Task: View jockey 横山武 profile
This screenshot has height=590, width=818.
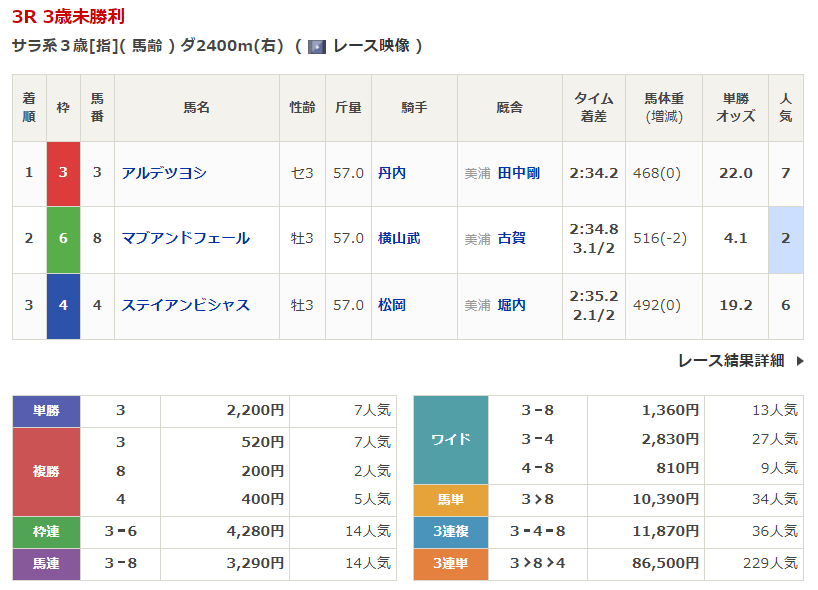Action: tap(399, 238)
